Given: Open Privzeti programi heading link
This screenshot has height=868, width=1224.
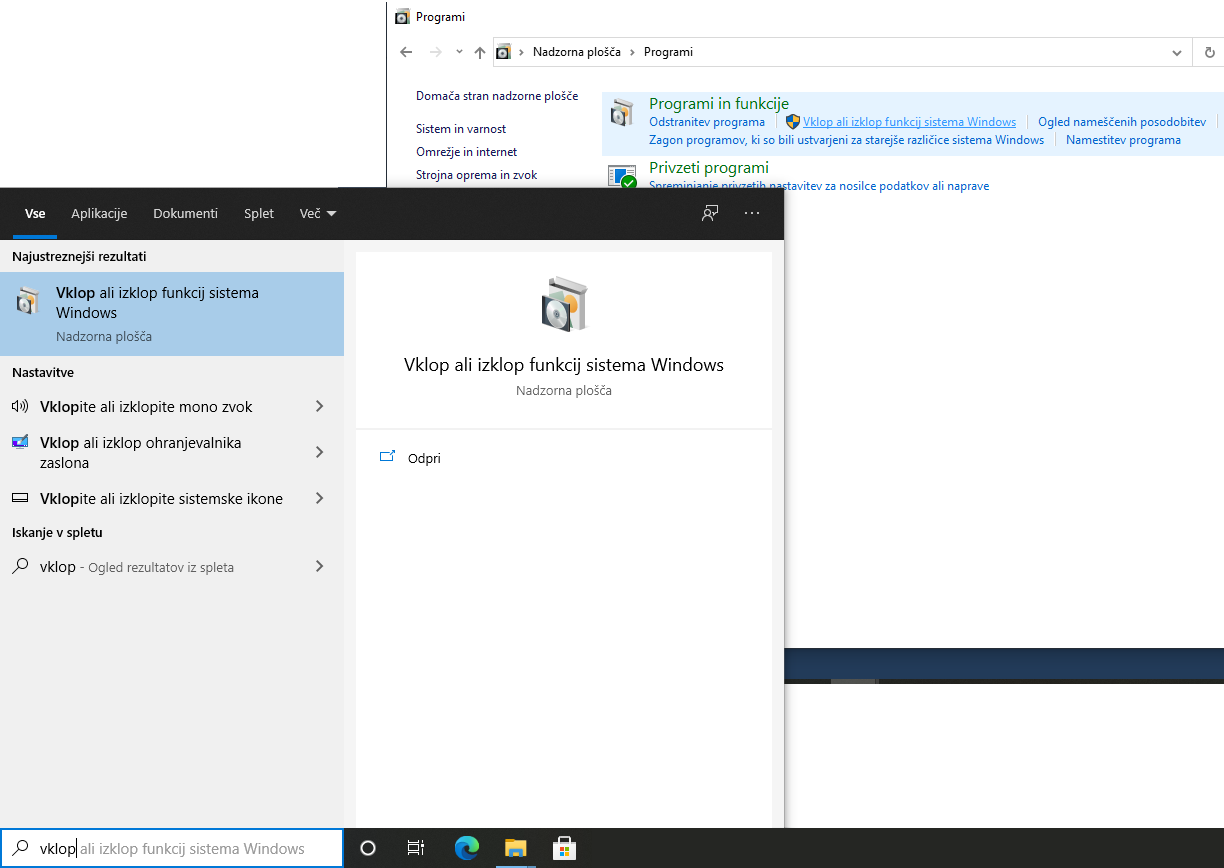Looking at the screenshot, I should click(709, 167).
